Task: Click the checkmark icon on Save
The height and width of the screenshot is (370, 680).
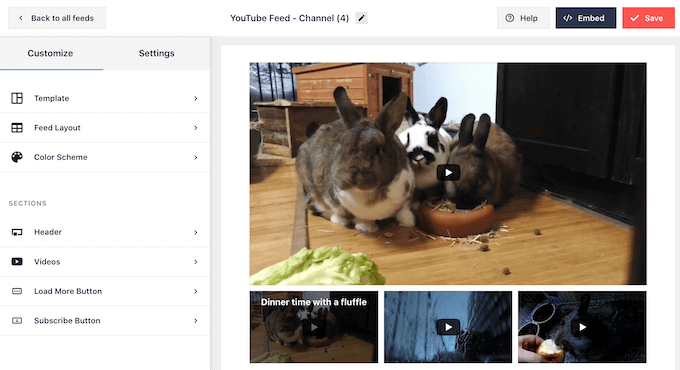Action: [x=634, y=18]
